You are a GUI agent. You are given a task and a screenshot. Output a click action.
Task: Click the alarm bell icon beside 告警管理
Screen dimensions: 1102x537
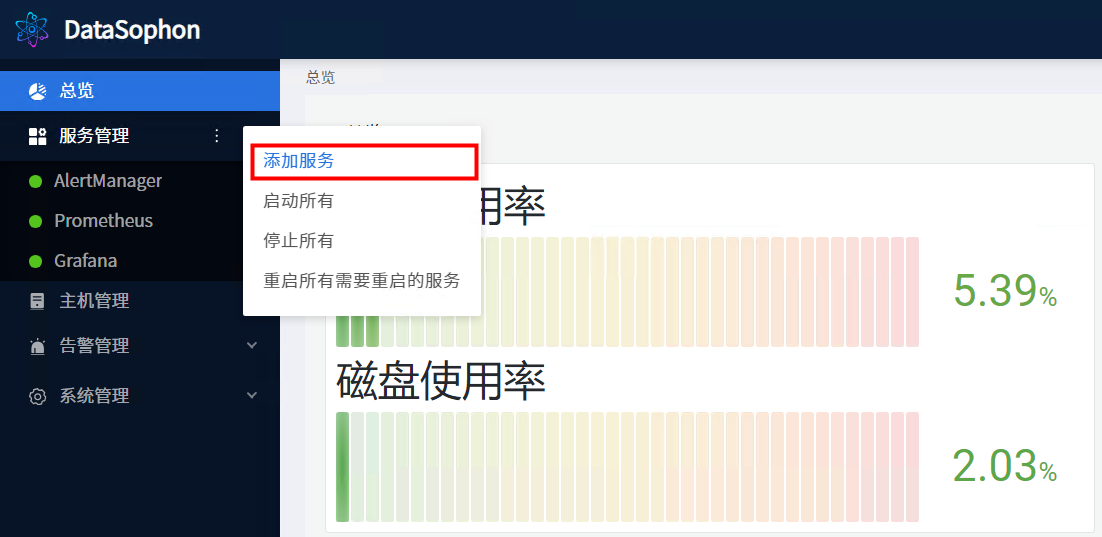tap(37, 347)
